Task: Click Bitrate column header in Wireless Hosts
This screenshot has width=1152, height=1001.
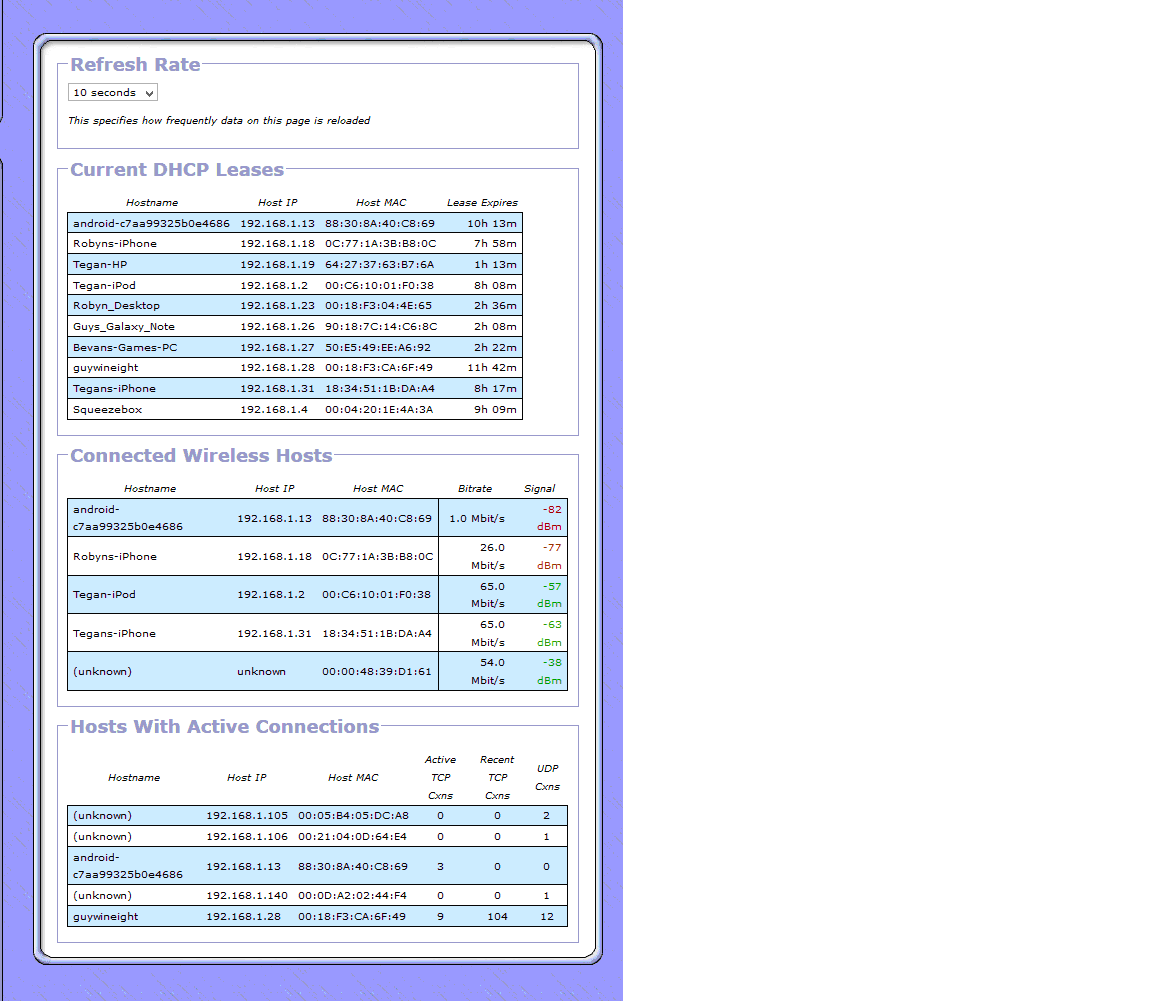Action: point(475,489)
